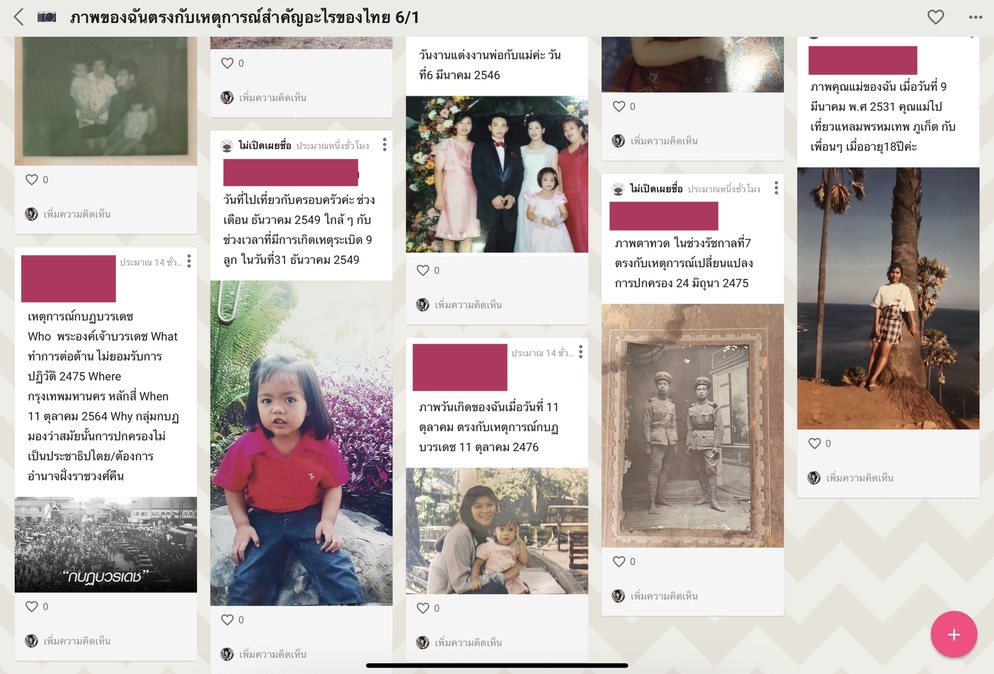
Task: Like the girl in red shirt post
Action: (227, 619)
